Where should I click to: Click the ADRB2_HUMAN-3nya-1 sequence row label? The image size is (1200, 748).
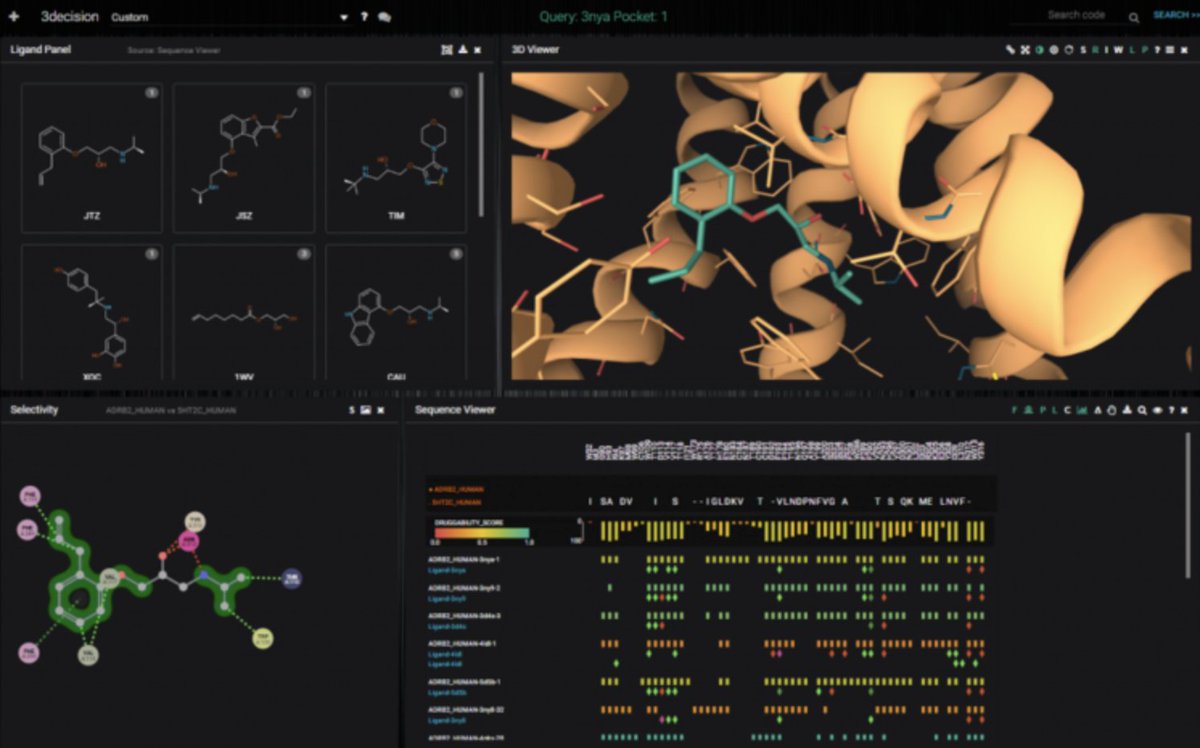click(464, 559)
